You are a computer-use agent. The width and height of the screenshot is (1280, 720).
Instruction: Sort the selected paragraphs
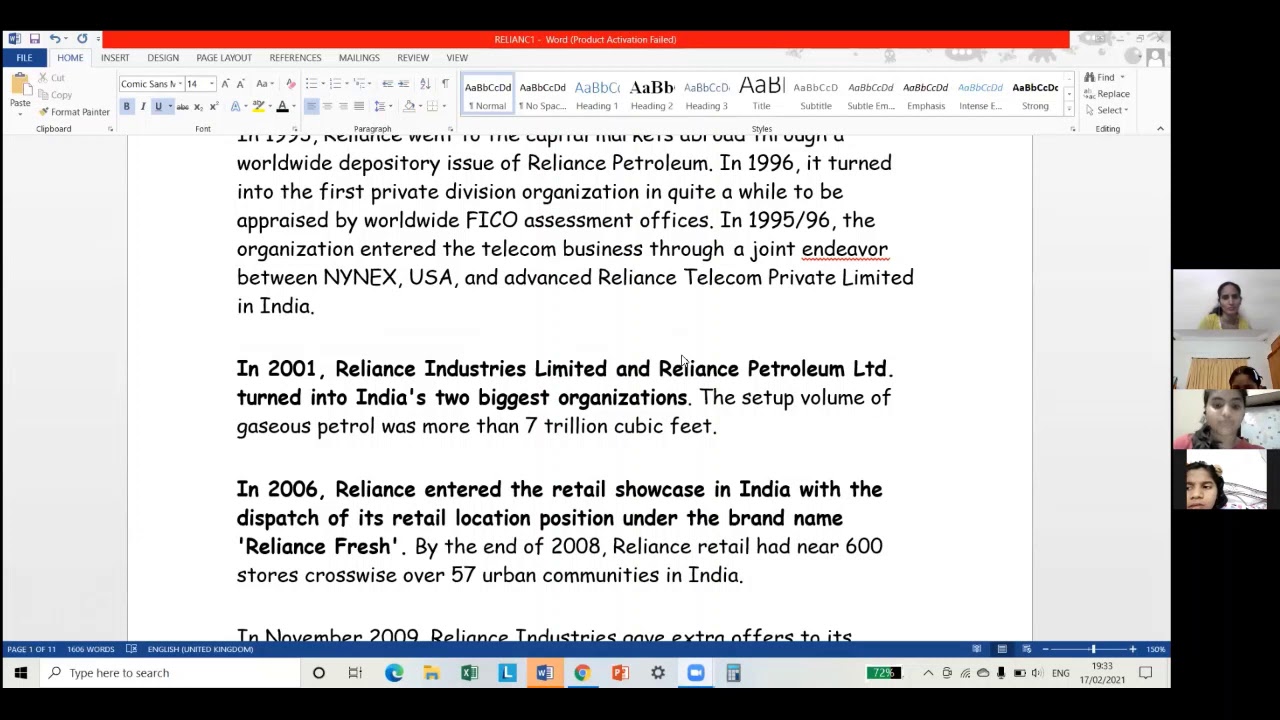pos(425,84)
